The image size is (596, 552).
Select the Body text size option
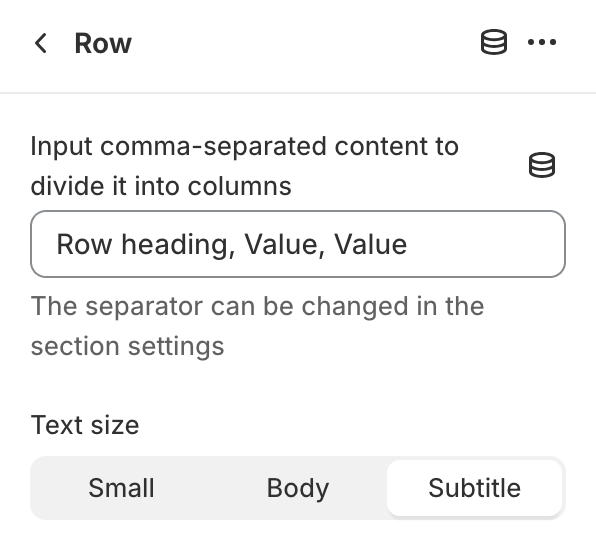pyautogui.click(x=298, y=488)
